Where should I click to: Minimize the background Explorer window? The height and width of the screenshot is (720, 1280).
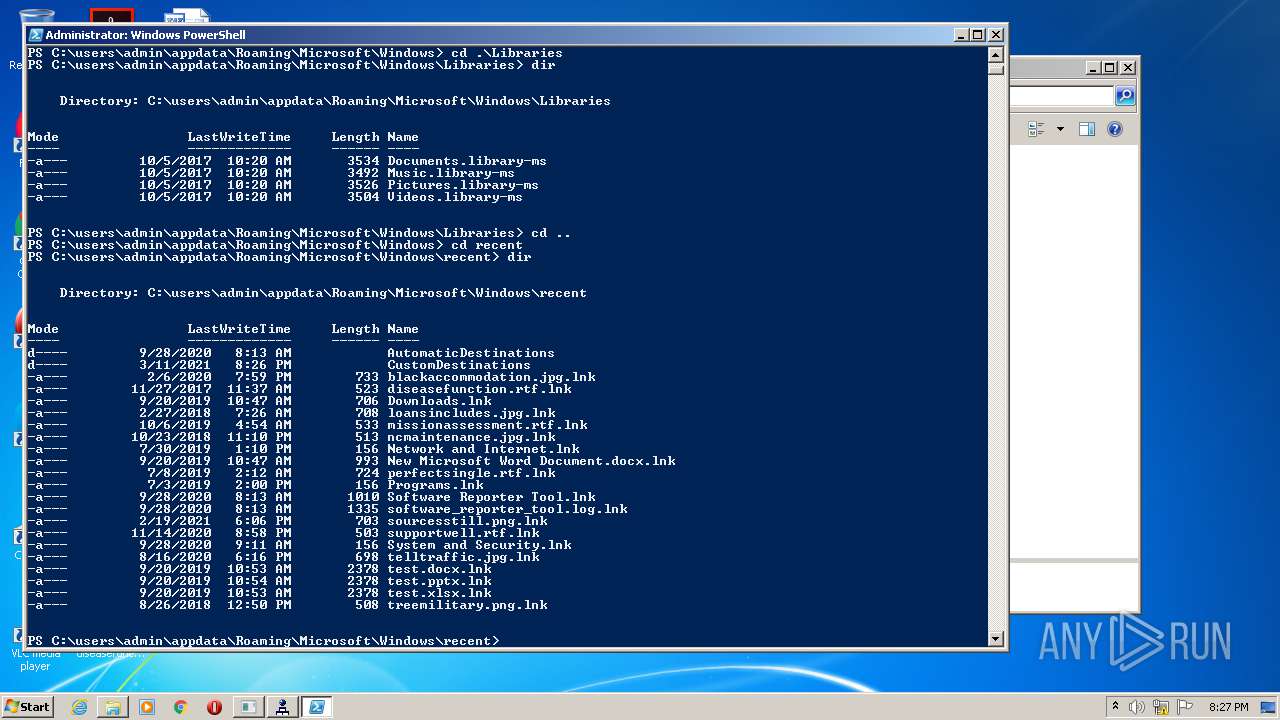1093,68
